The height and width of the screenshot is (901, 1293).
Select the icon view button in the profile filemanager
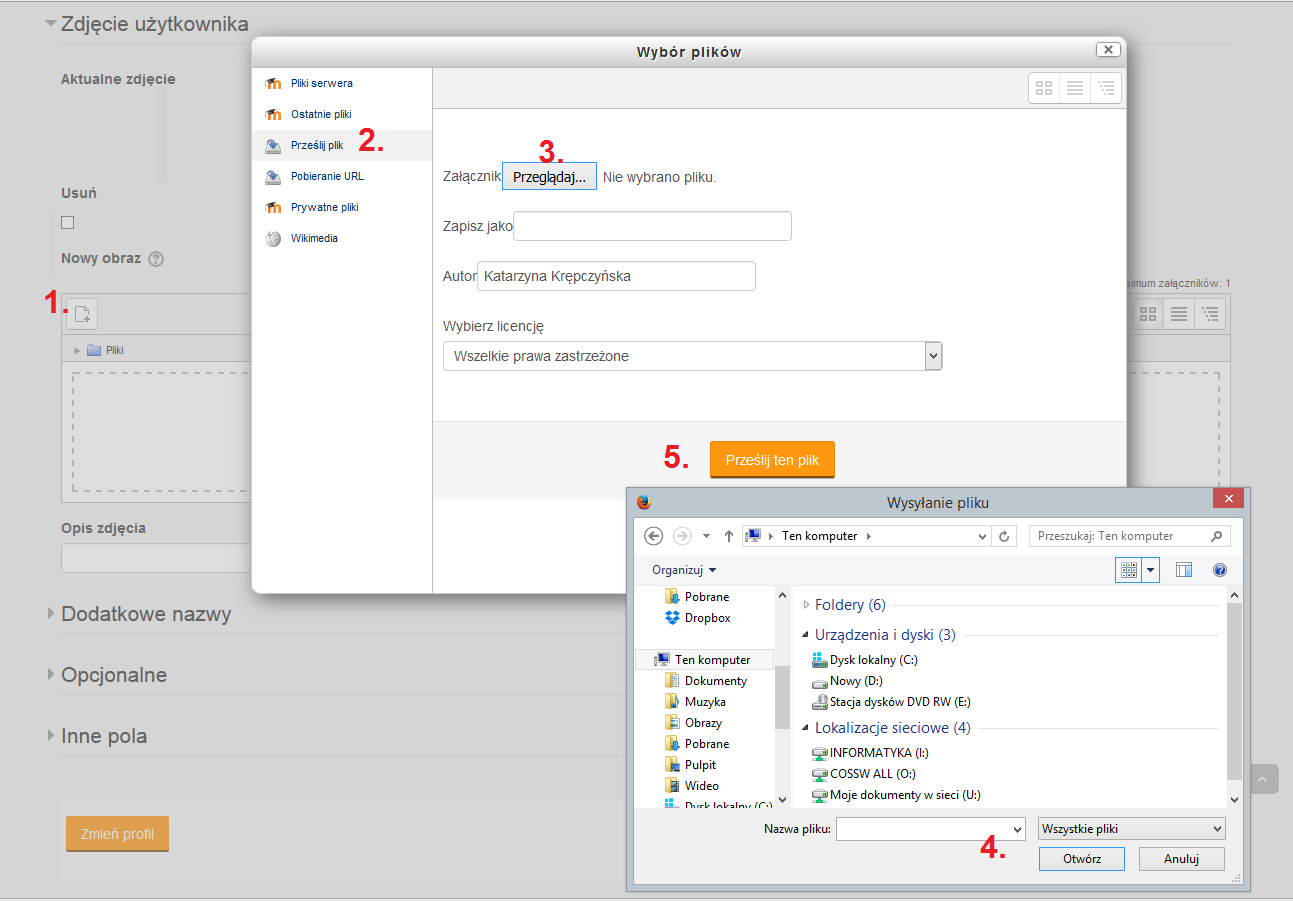(x=1148, y=314)
